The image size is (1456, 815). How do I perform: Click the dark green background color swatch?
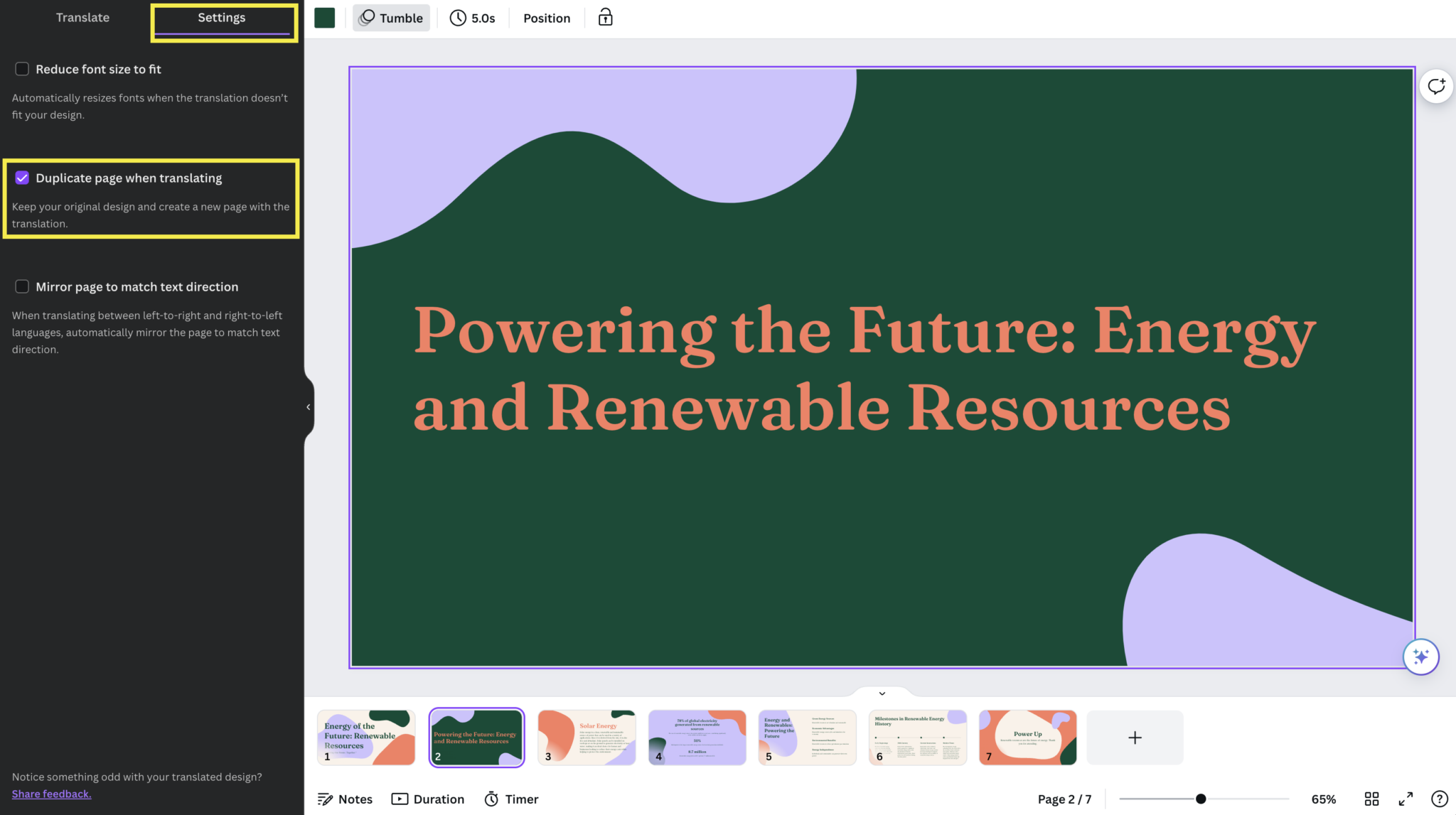tap(324, 18)
